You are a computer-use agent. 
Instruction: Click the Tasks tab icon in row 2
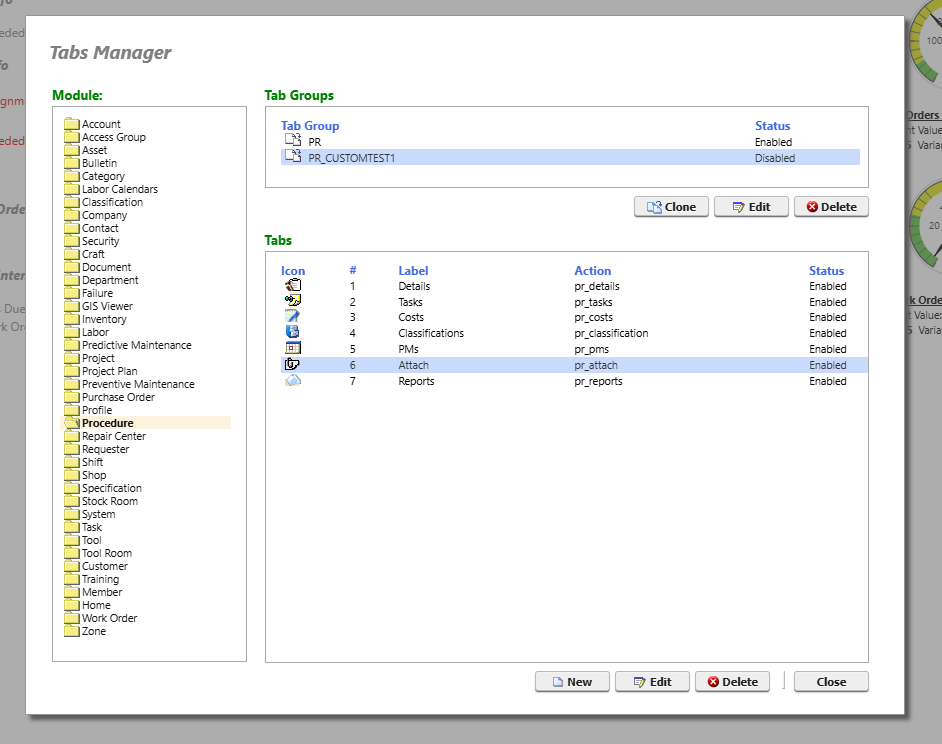[293, 300]
